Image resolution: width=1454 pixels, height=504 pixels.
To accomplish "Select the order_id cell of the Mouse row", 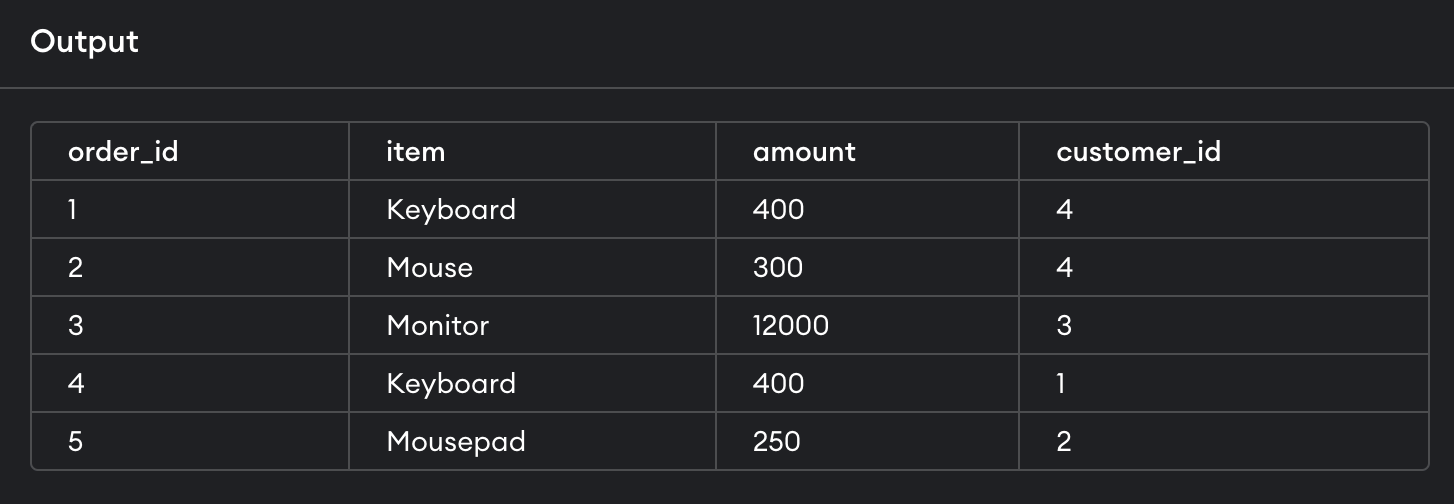I will 76,268.
